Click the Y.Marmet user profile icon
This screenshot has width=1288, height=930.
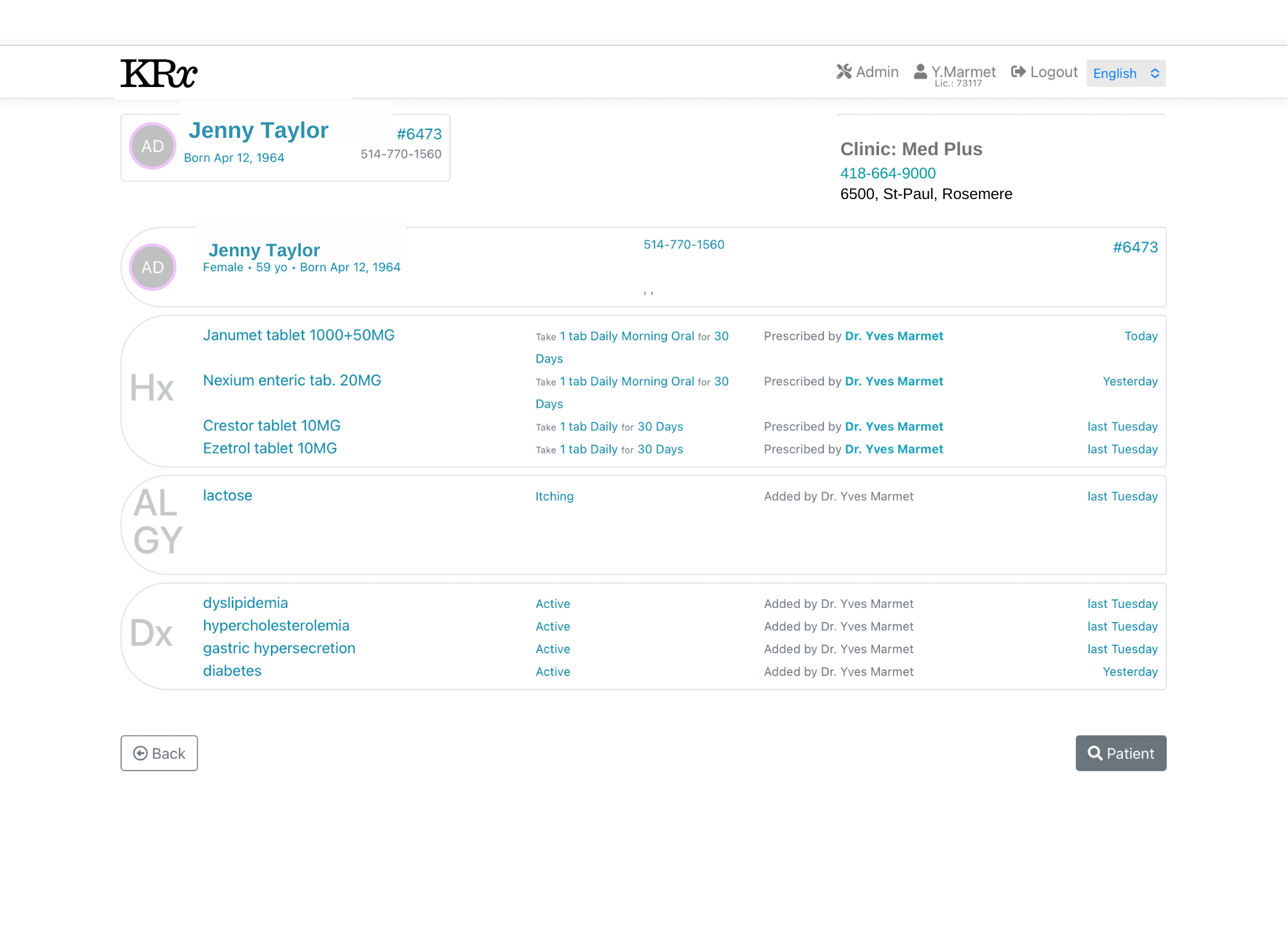(920, 72)
